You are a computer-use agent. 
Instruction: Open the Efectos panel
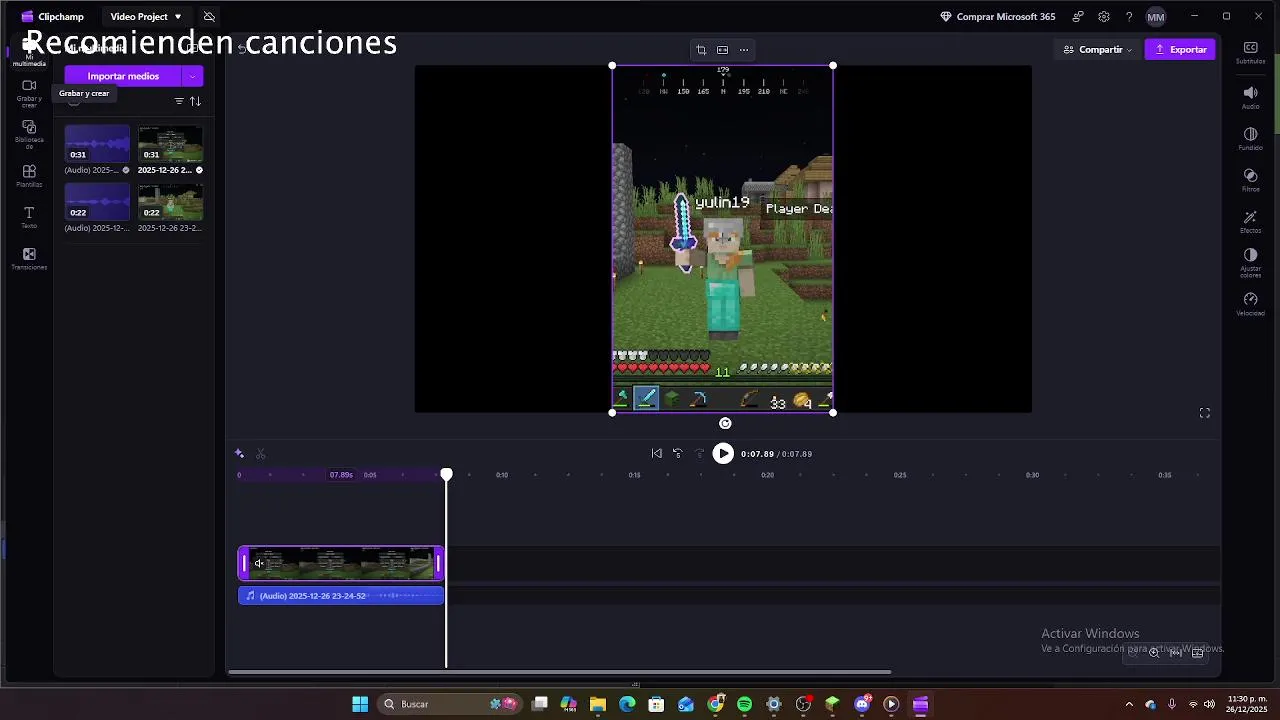coord(1250,222)
